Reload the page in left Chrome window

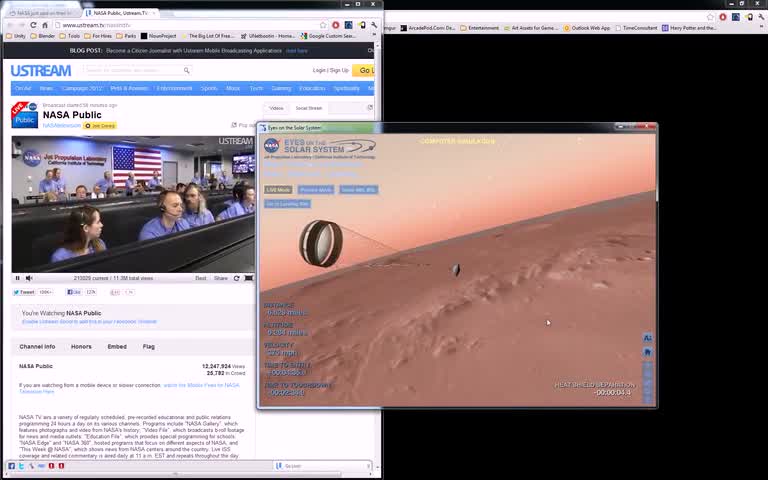[x=33, y=25]
